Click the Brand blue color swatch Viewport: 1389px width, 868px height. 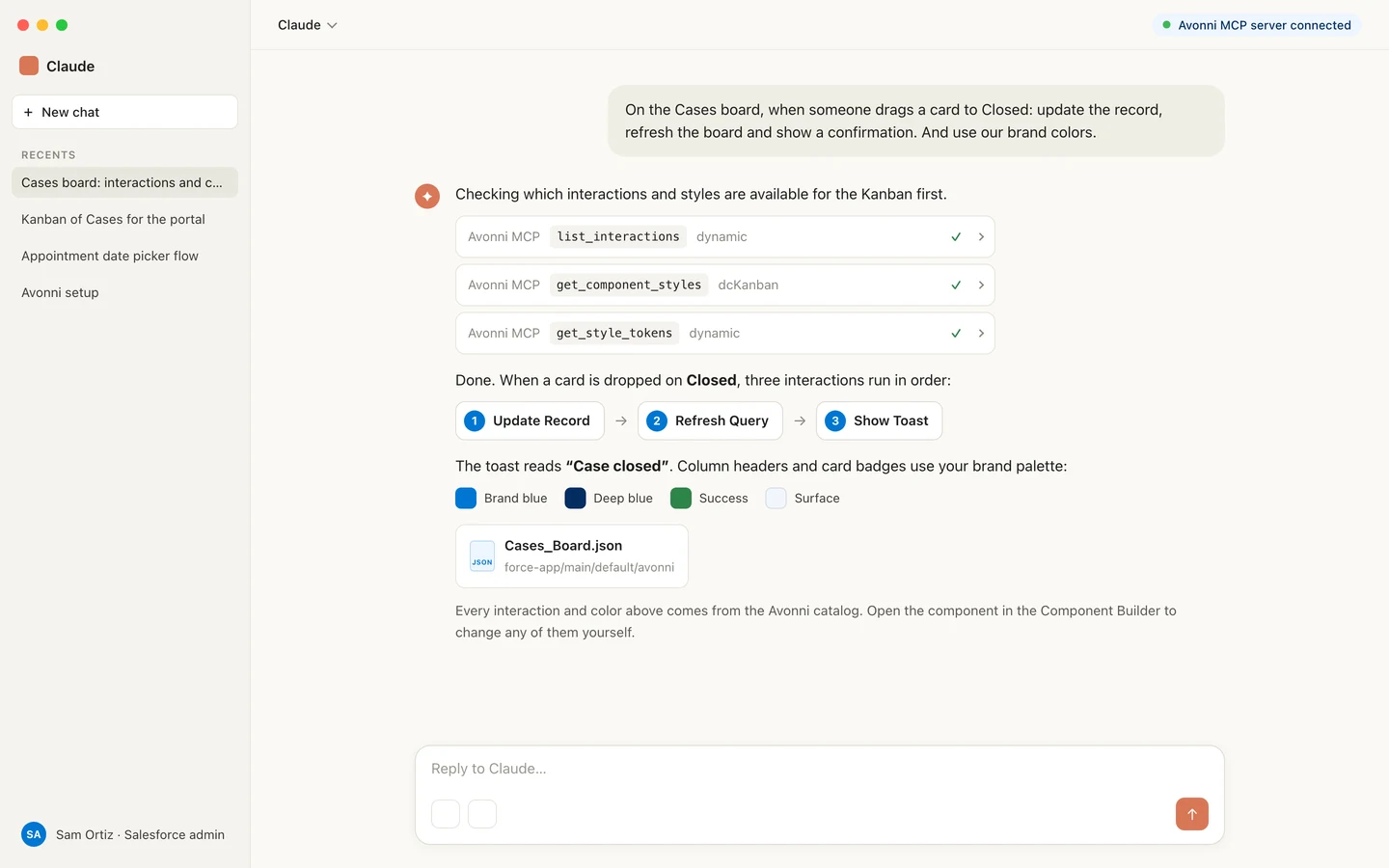[466, 498]
